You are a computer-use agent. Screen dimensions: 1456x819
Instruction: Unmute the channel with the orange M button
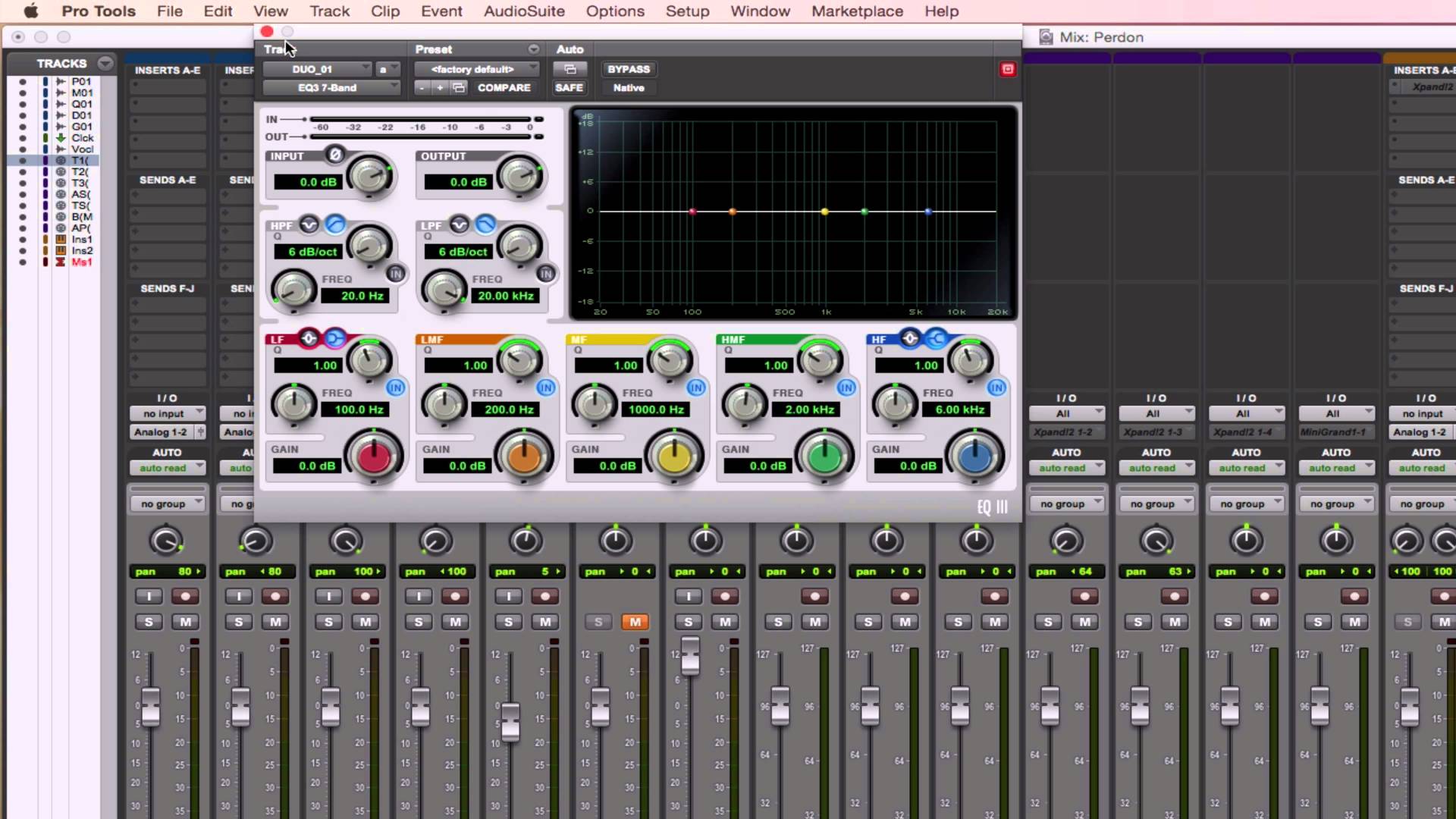pyautogui.click(x=635, y=622)
